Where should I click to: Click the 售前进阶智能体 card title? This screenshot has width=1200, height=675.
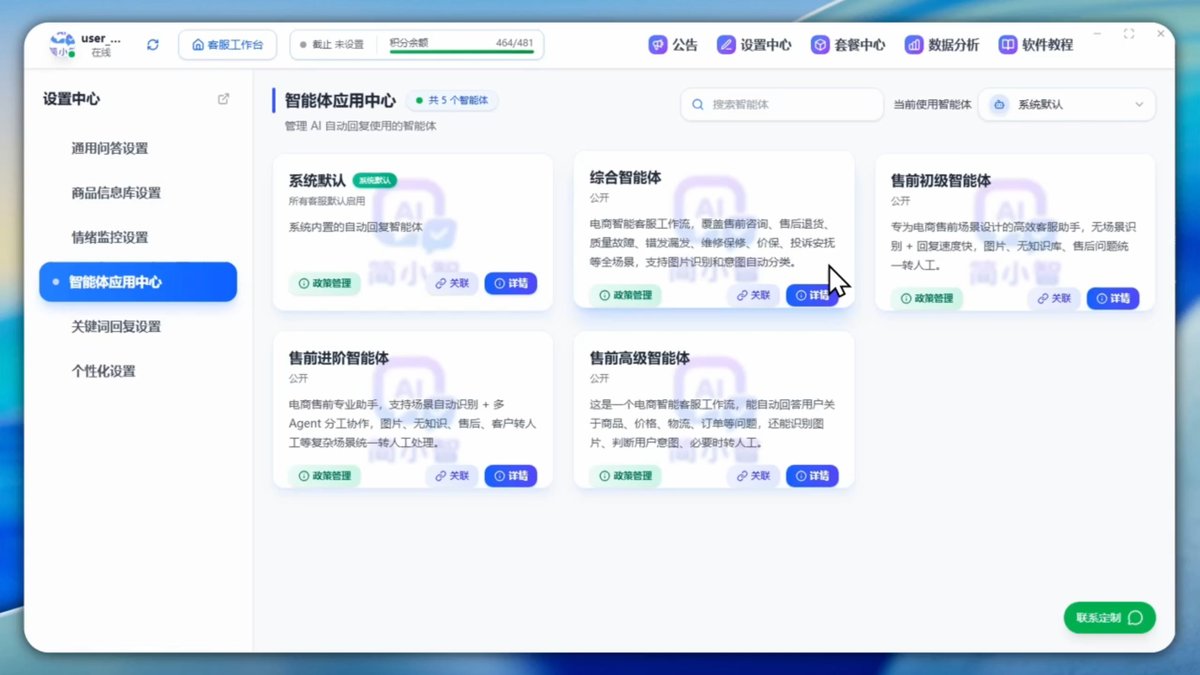(x=339, y=358)
